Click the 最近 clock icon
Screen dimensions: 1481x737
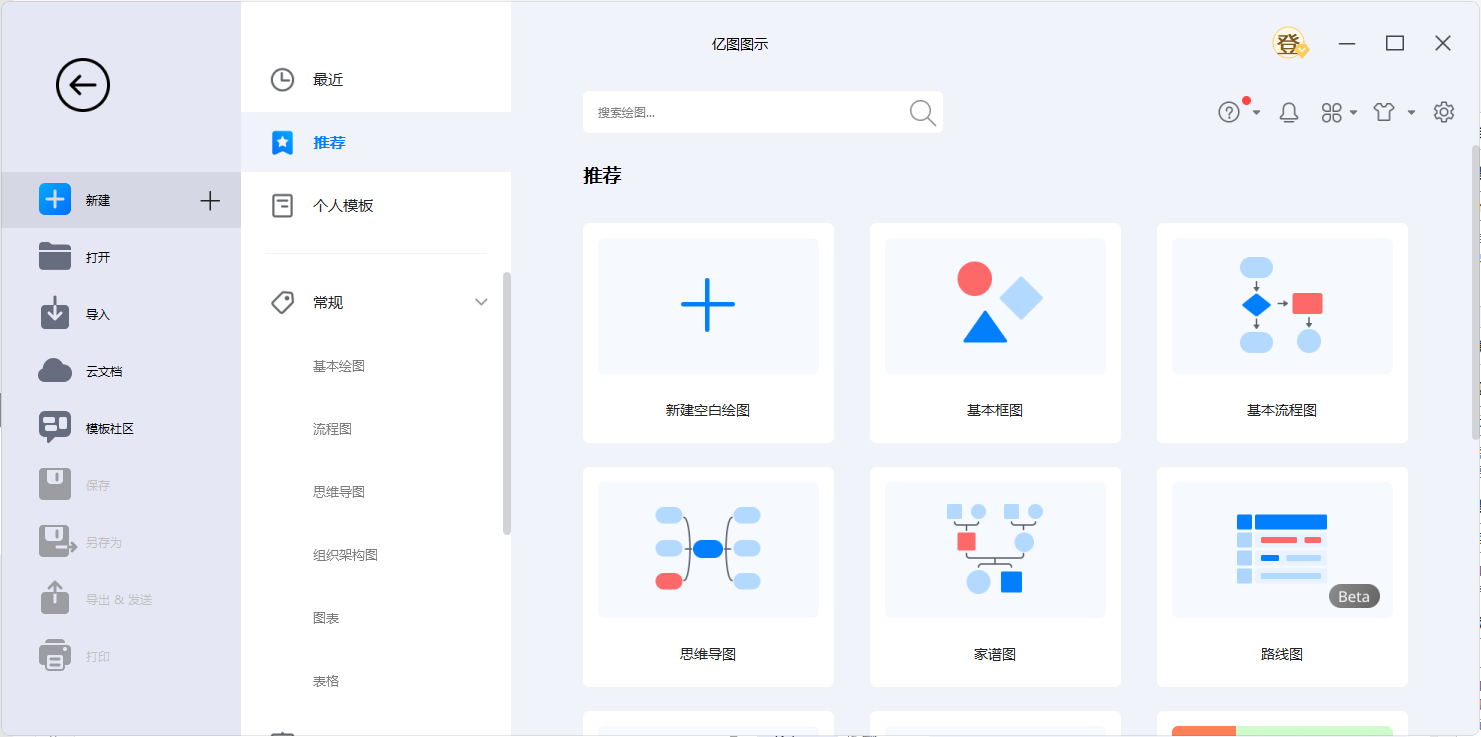[283, 80]
